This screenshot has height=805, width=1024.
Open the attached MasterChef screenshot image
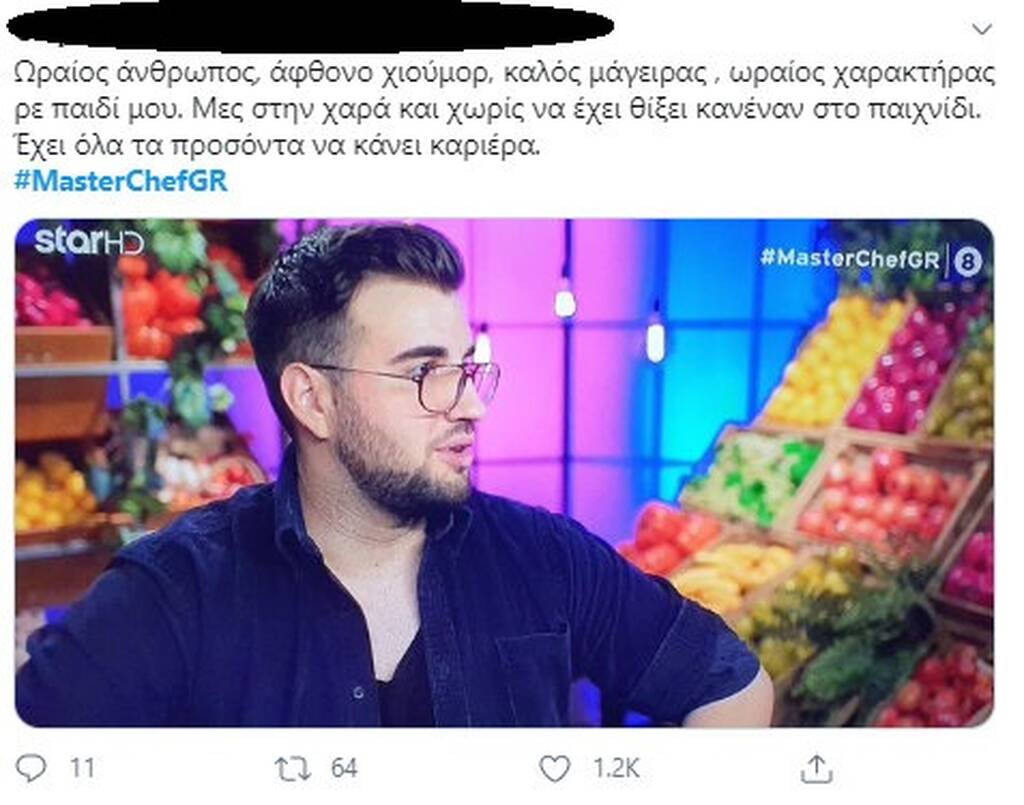pos(504,473)
